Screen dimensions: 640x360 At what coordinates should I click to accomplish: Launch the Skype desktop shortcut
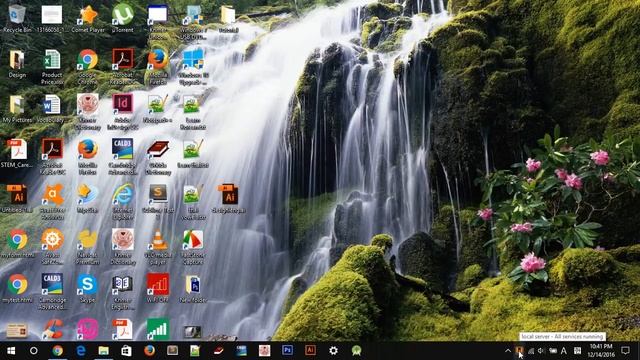coord(87,288)
